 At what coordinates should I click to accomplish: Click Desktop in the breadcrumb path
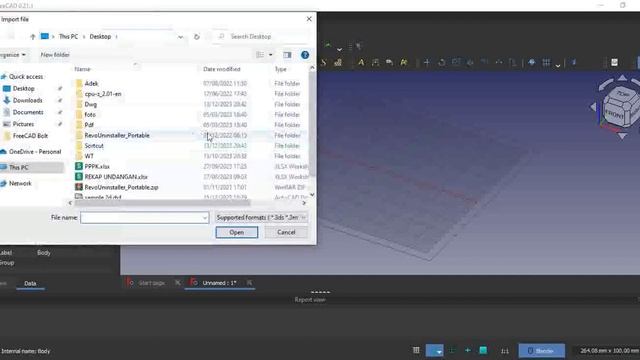100,37
